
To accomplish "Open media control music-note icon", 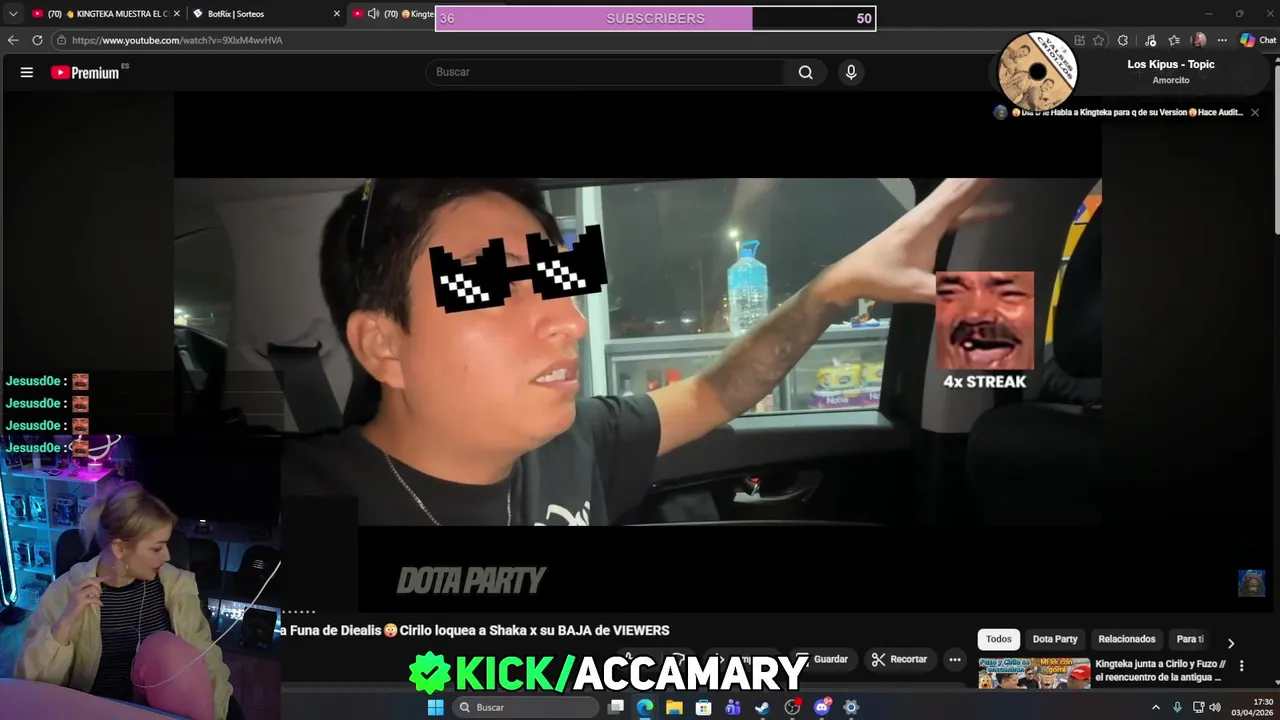I will [1150, 40].
